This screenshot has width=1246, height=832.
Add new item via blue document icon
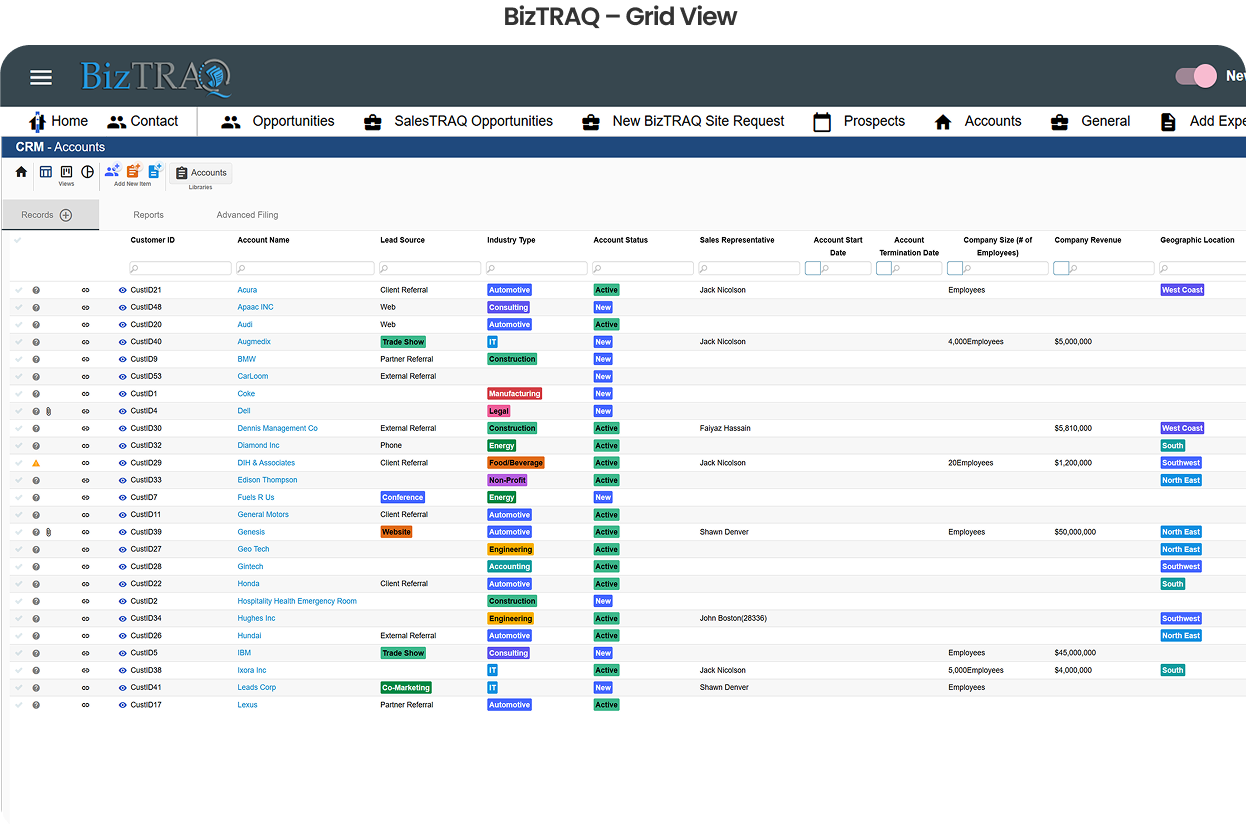coord(154,171)
